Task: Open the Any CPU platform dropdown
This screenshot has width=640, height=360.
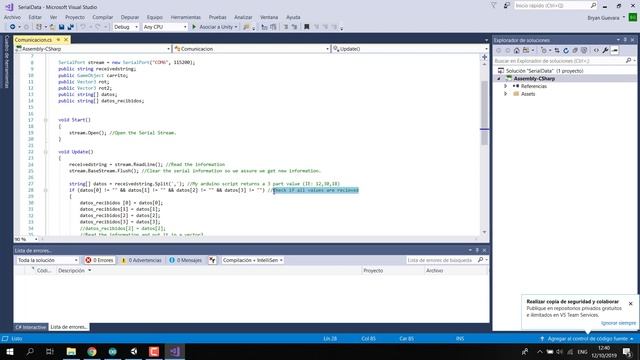Action: (165, 27)
